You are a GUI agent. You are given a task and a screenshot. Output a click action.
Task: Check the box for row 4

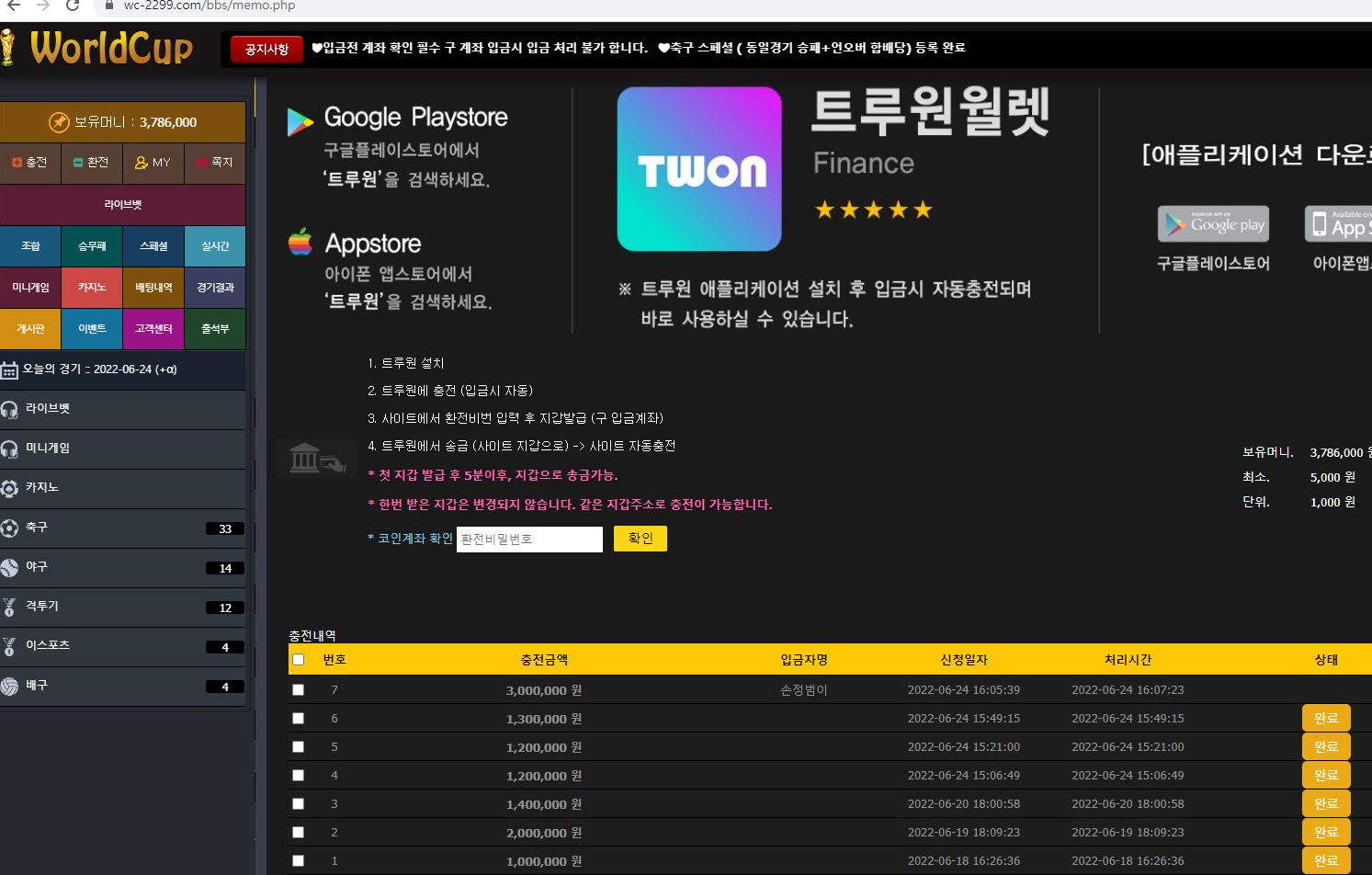point(298,775)
